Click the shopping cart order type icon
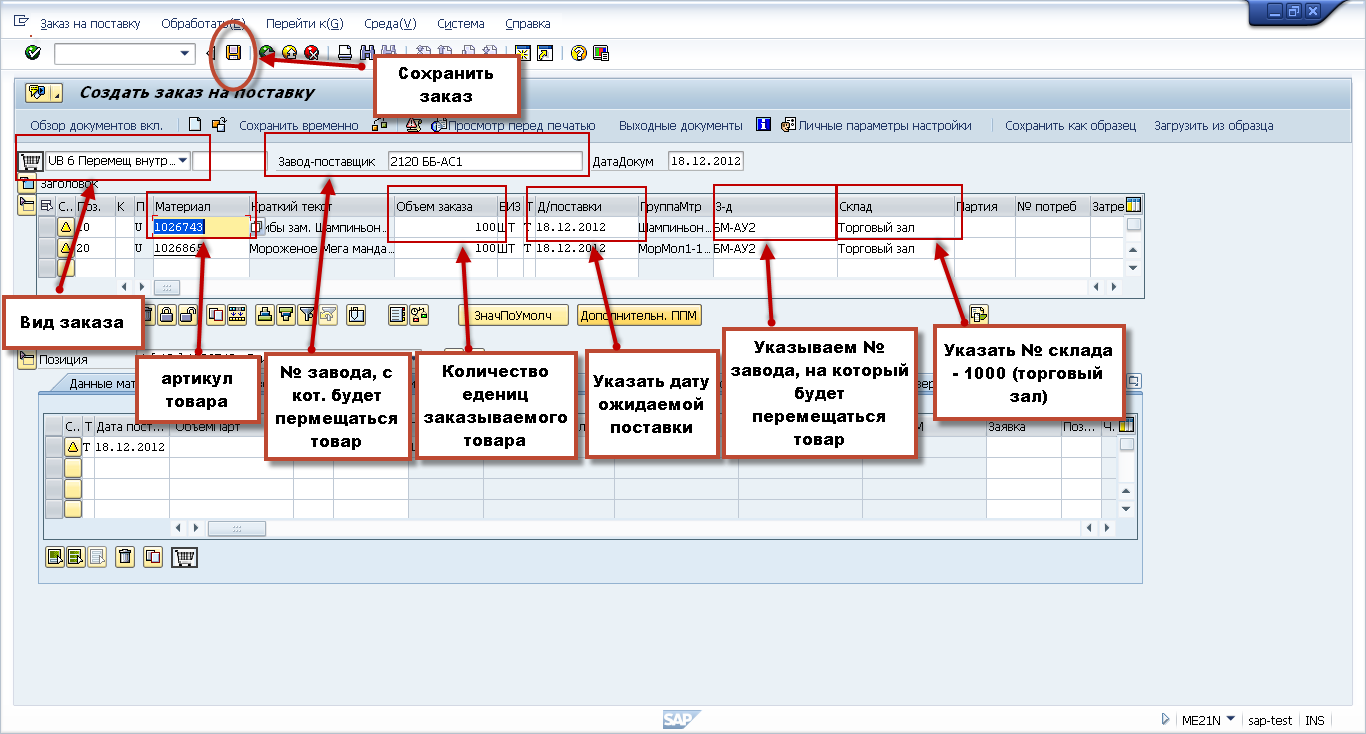1366x734 pixels. tap(31, 161)
